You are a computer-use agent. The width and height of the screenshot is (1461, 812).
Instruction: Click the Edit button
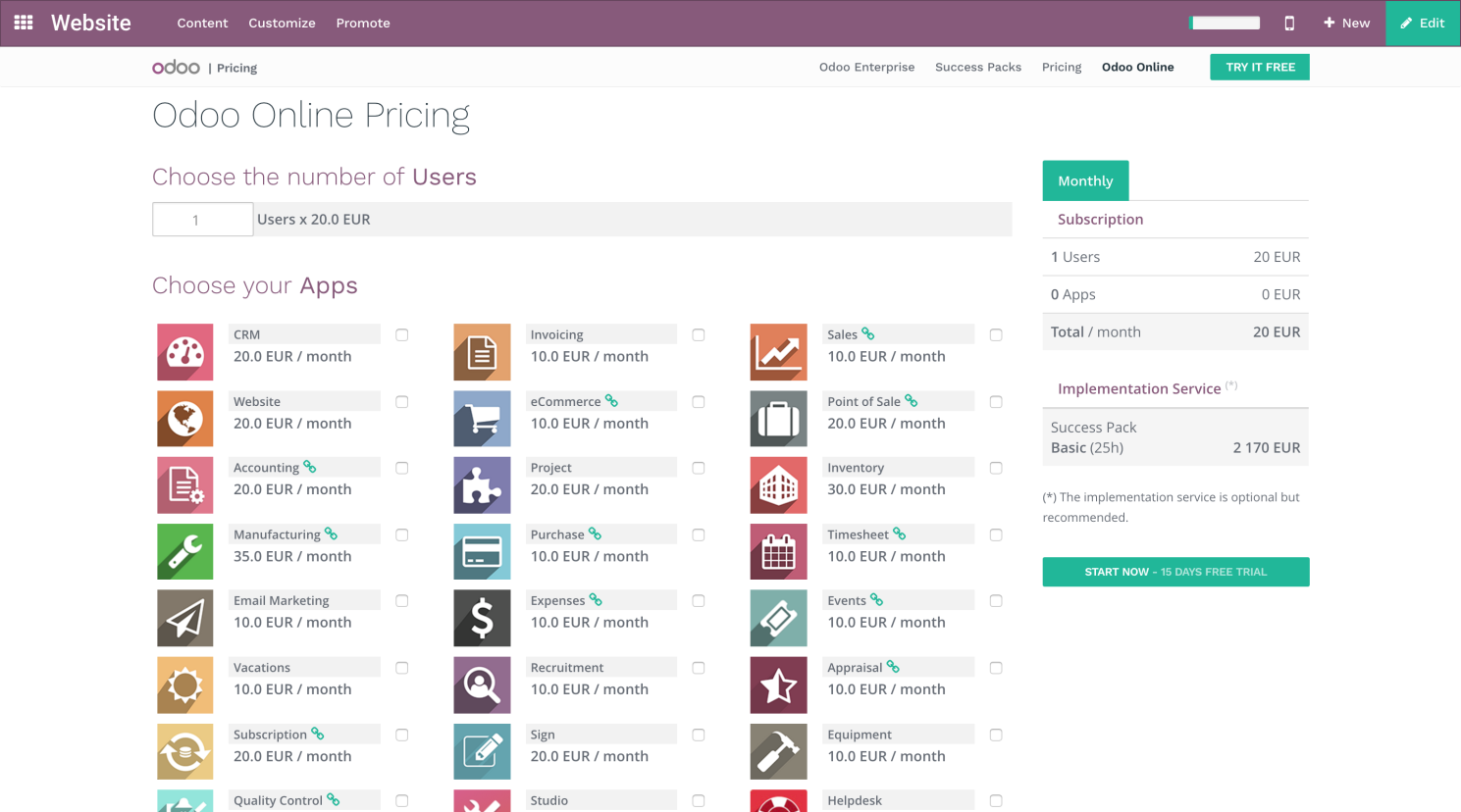(x=1423, y=23)
